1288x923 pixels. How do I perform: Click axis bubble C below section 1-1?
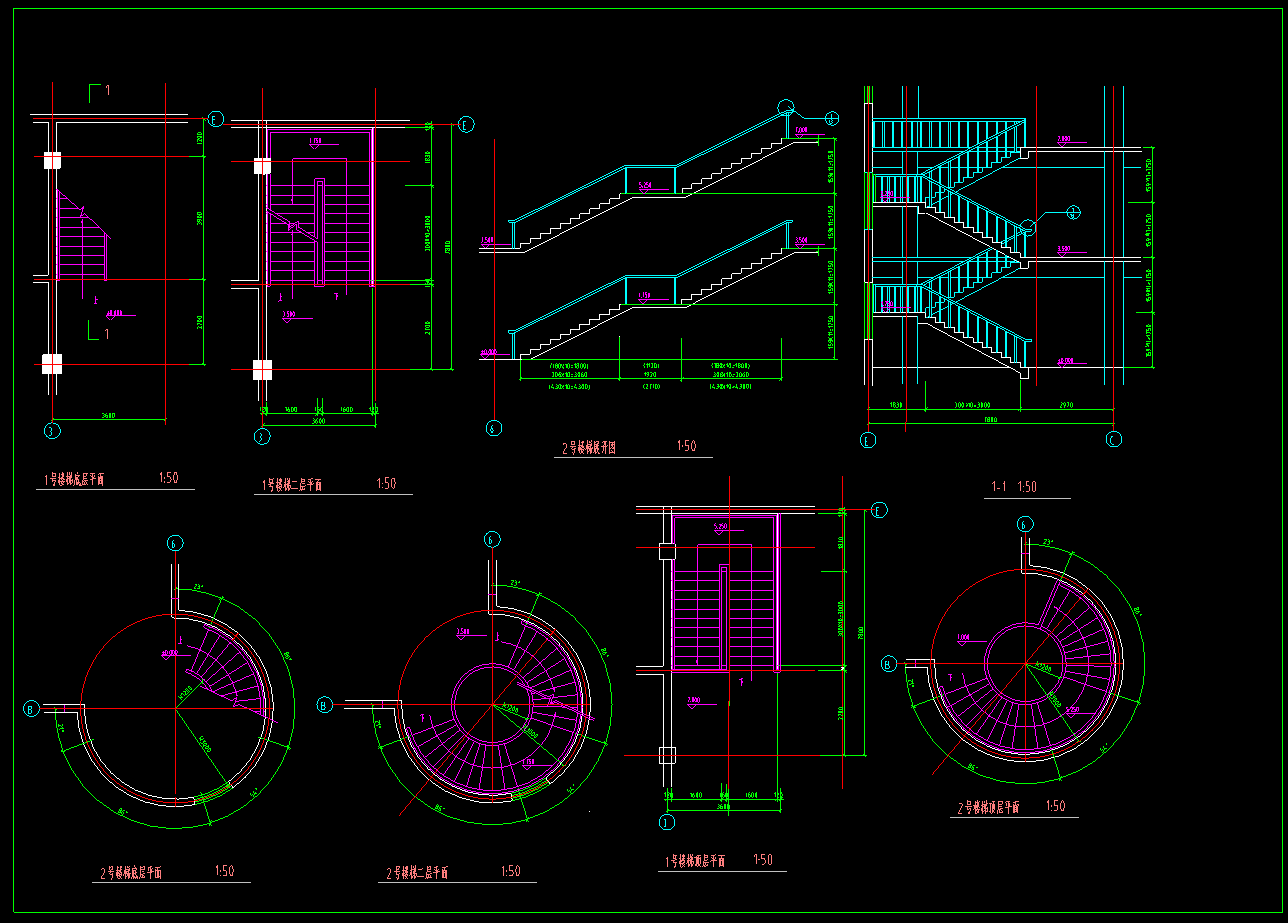click(x=1113, y=439)
